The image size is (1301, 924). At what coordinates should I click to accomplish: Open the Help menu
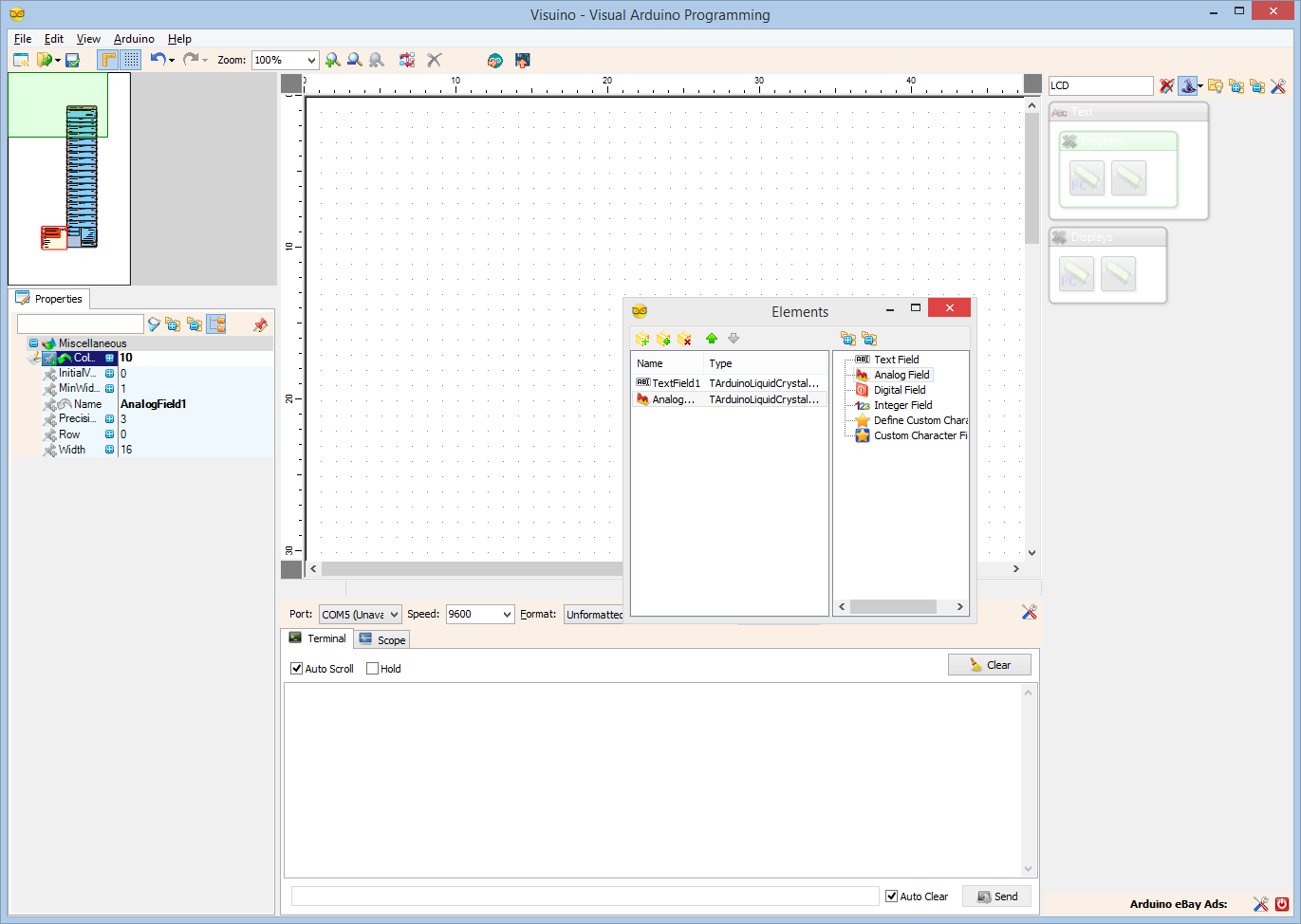click(179, 39)
